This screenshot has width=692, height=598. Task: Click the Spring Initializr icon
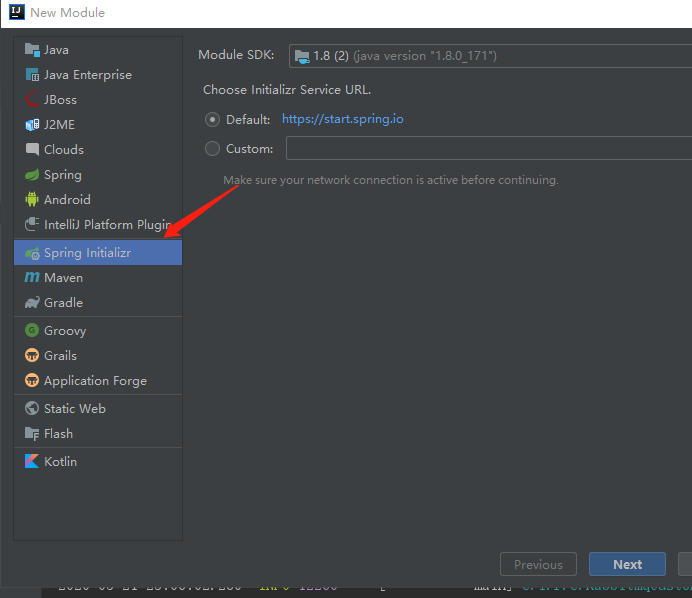coord(32,253)
